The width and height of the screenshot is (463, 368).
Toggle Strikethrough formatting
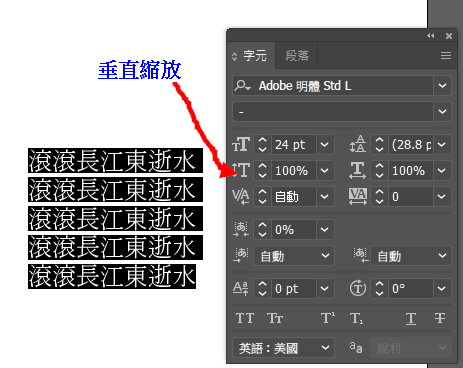(440, 318)
